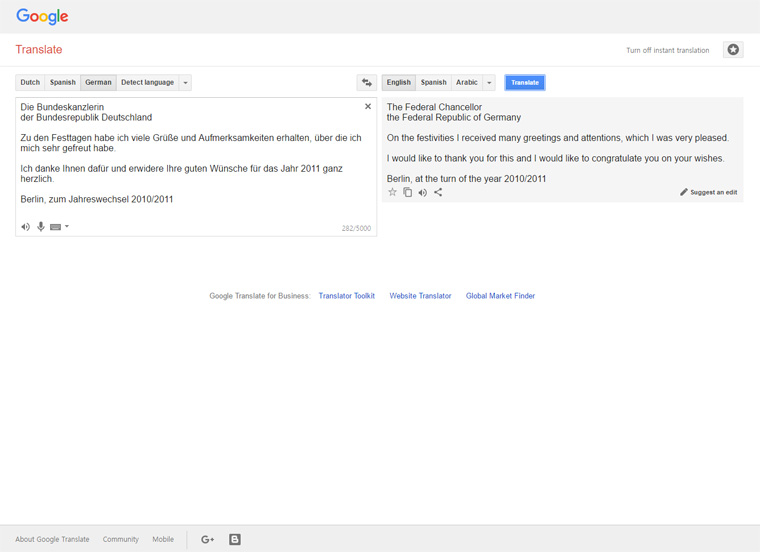Screen dimensions: 760x552
Task: Open the Translator Toolkit link
Action: pos(346,296)
